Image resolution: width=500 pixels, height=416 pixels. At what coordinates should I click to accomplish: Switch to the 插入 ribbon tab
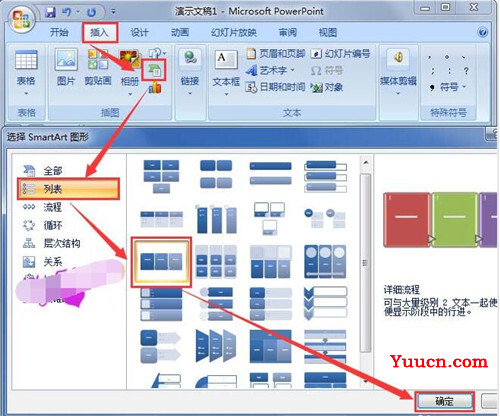100,32
